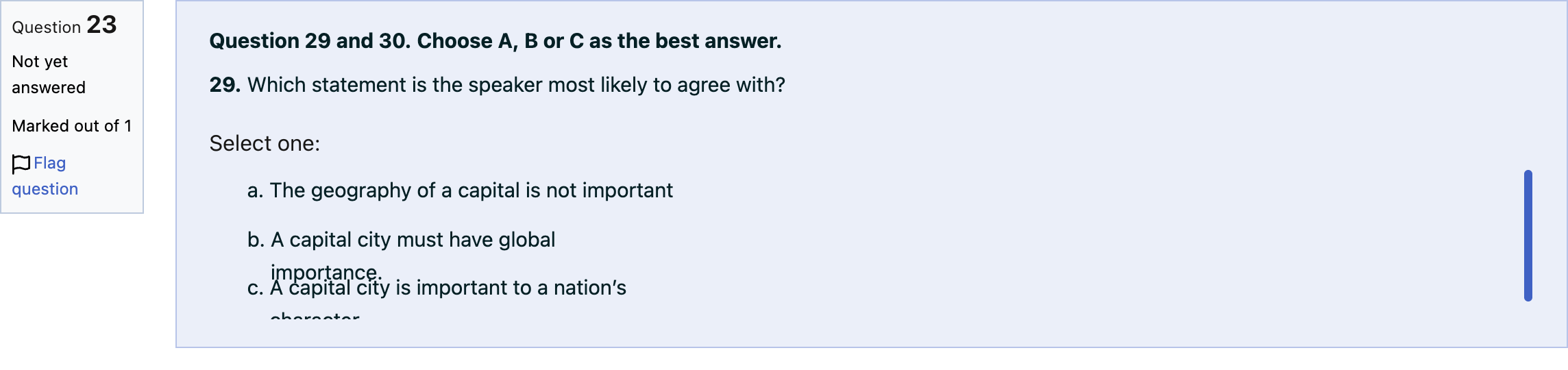Image resolution: width=1568 pixels, height=370 pixels.
Task: Click the question text about the speaker
Action: (516, 85)
